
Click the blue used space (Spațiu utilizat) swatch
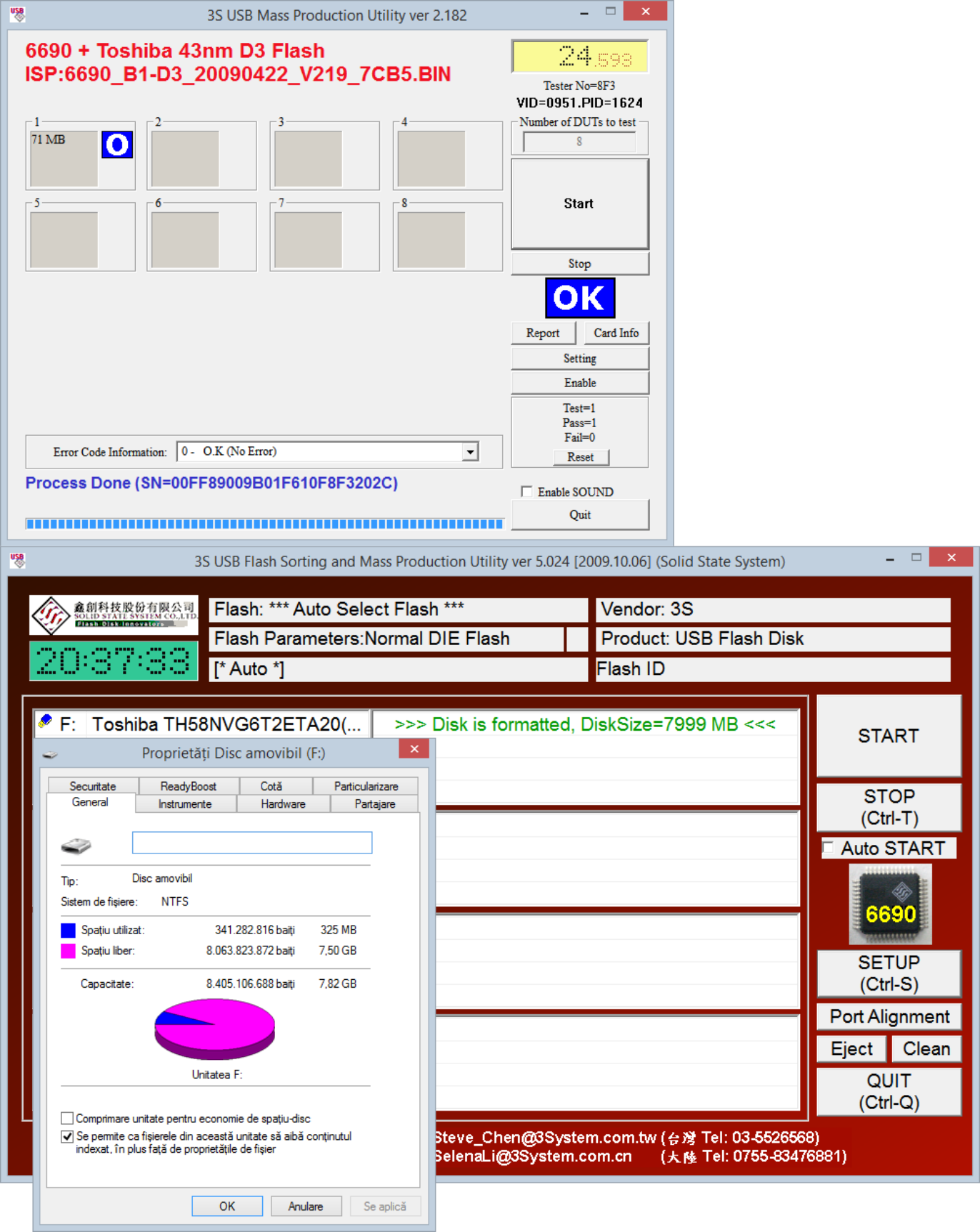(x=68, y=930)
